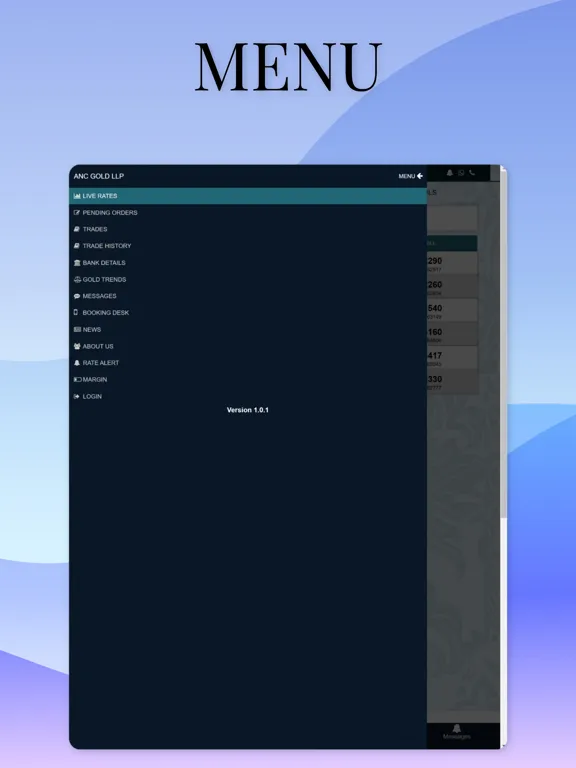
Task: Click the Pending Orders edit icon
Action: point(77,213)
